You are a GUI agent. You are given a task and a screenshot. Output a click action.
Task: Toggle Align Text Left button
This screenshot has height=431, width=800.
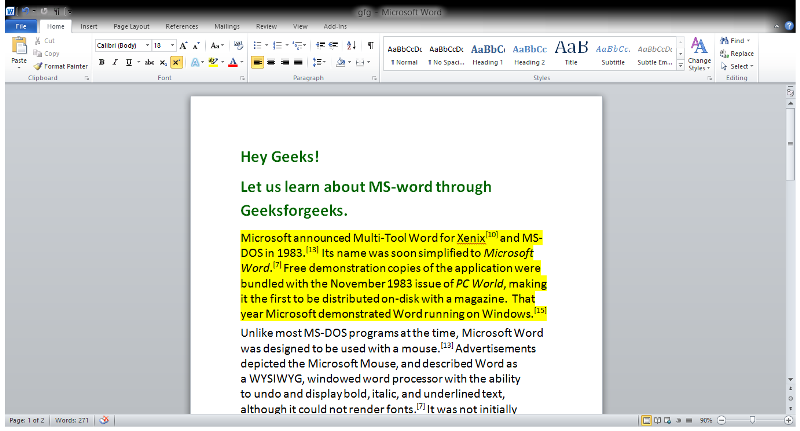click(x=258, y=62)
